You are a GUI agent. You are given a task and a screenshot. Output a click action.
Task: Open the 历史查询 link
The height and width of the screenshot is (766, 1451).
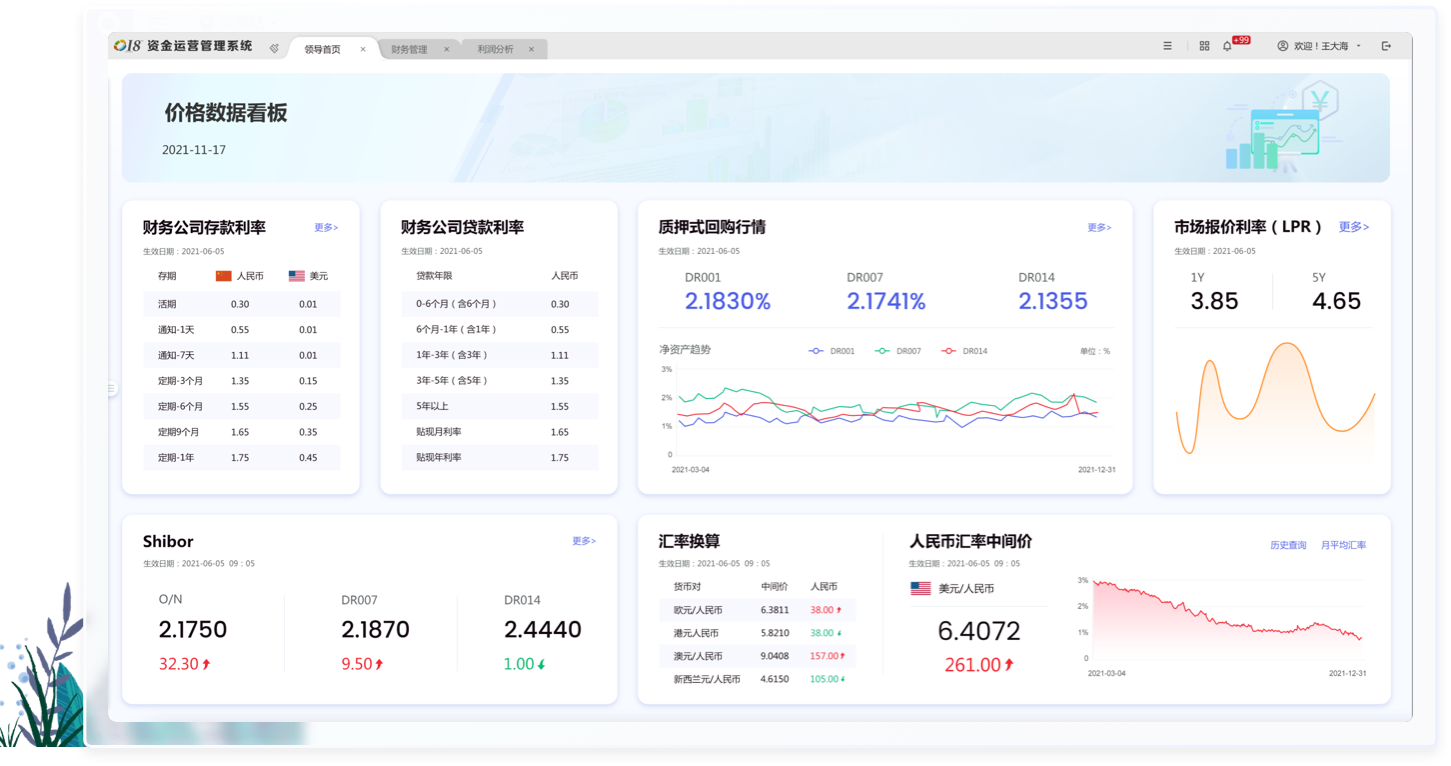[x=1288, y=545]
